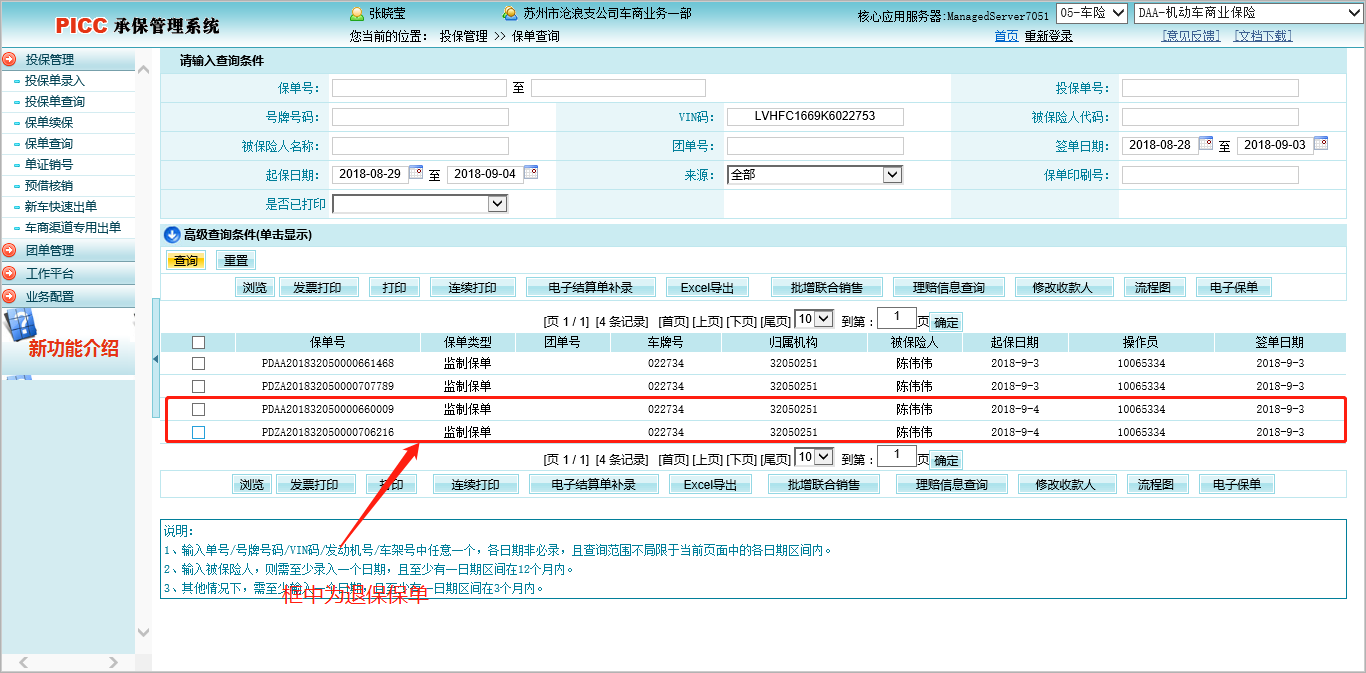1366x673 pixels.
Task: Toggle the select-all checkbox in table header
Action: (x=198, y=342)
